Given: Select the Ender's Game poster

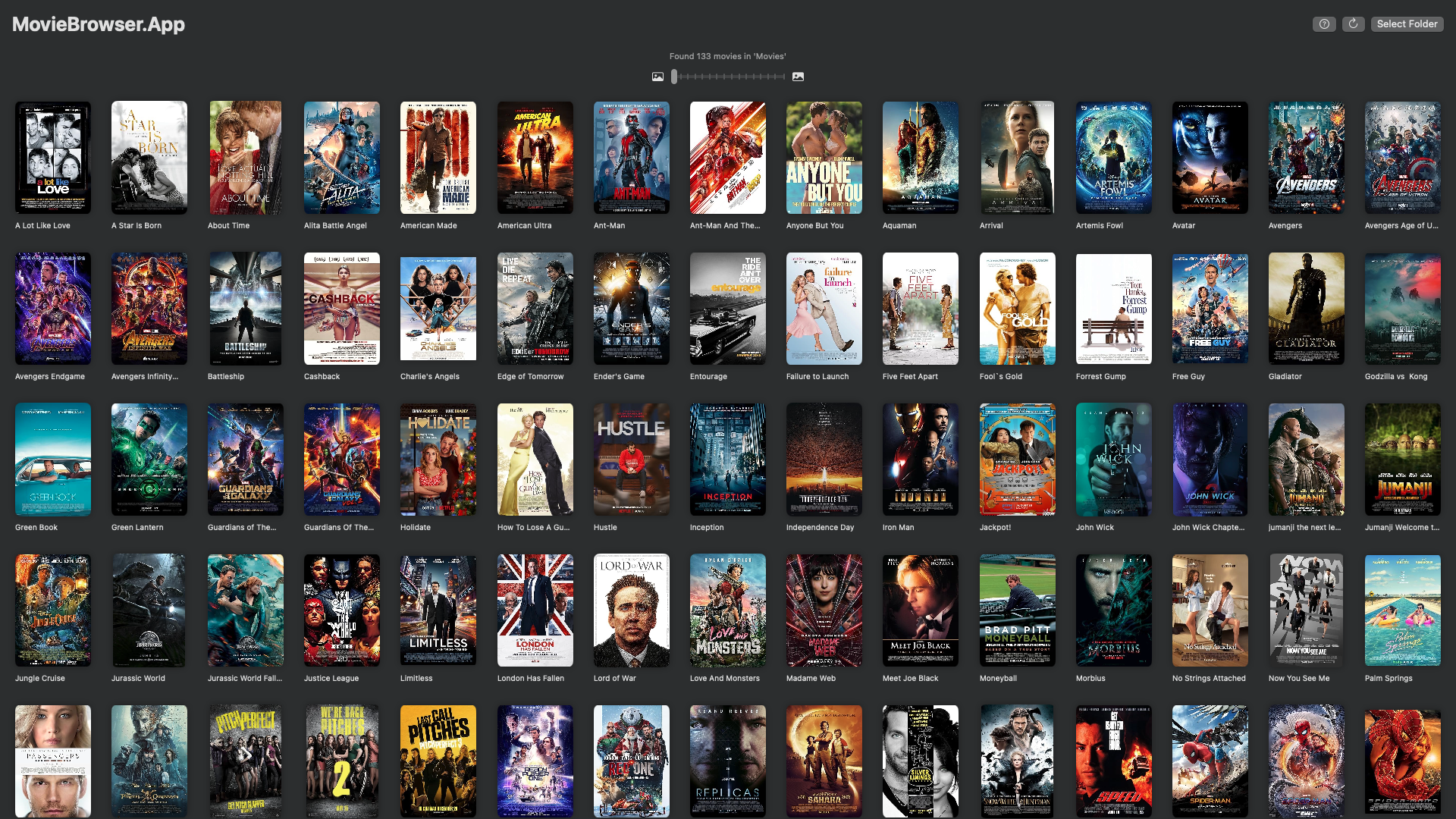Looking at the screenshot, I should 632,309.
